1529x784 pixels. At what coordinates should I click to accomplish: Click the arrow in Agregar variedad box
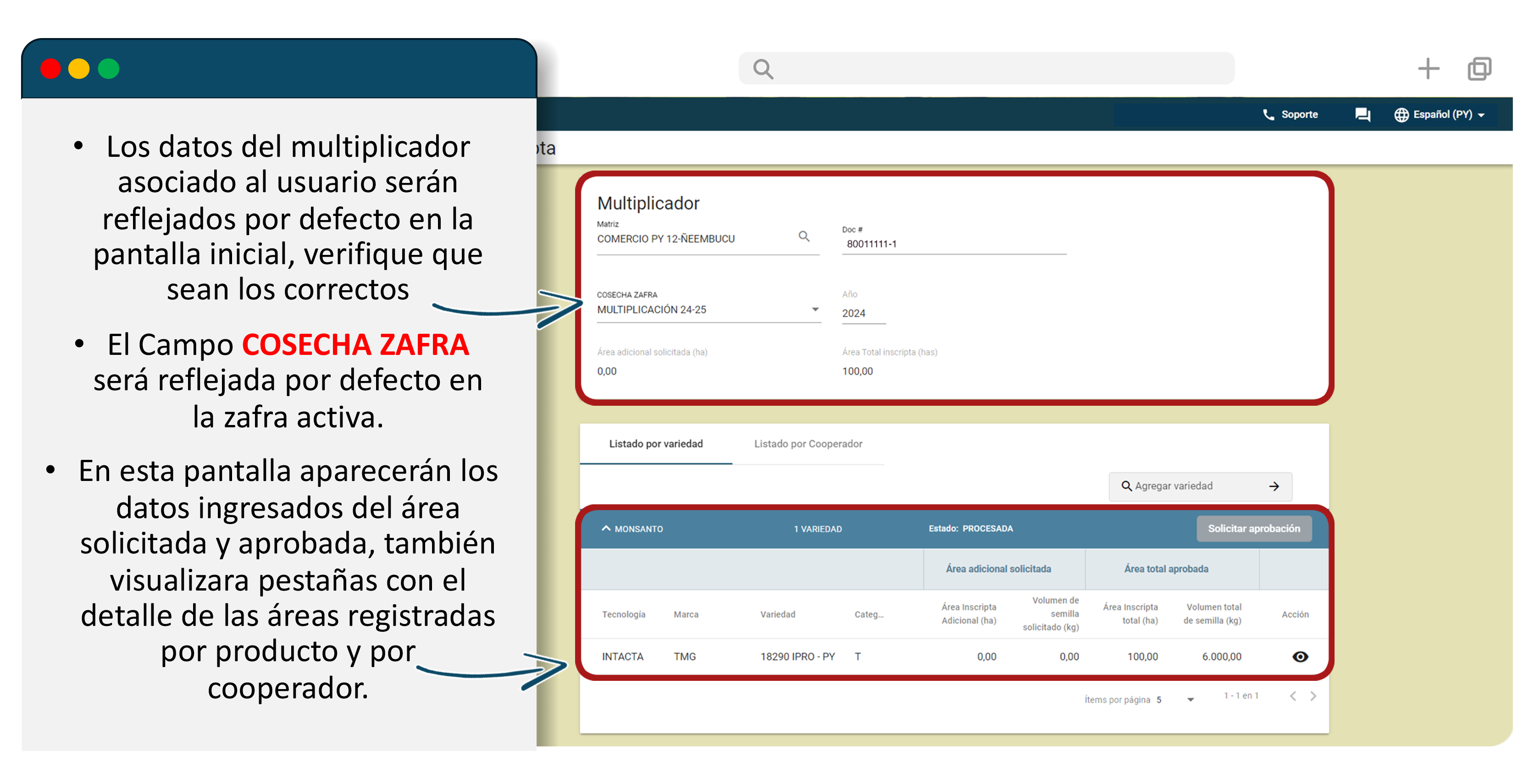(1274, 486)
